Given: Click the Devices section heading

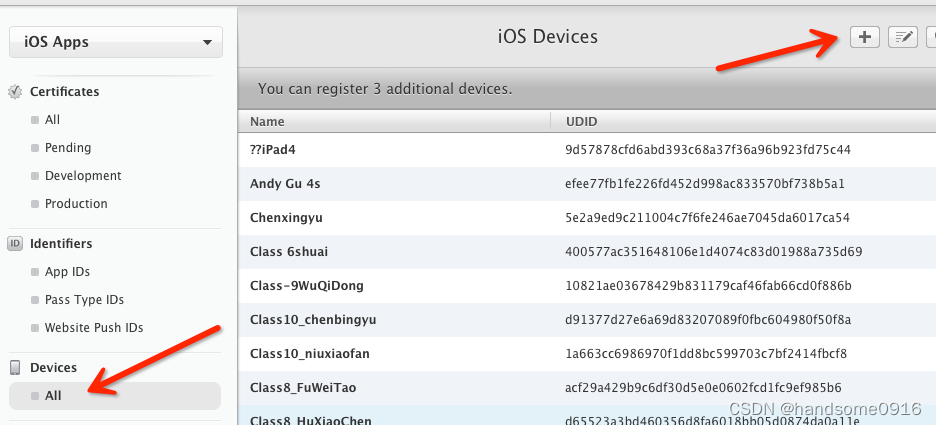Looking at the screenshot, I should click(x=53, y=368).
